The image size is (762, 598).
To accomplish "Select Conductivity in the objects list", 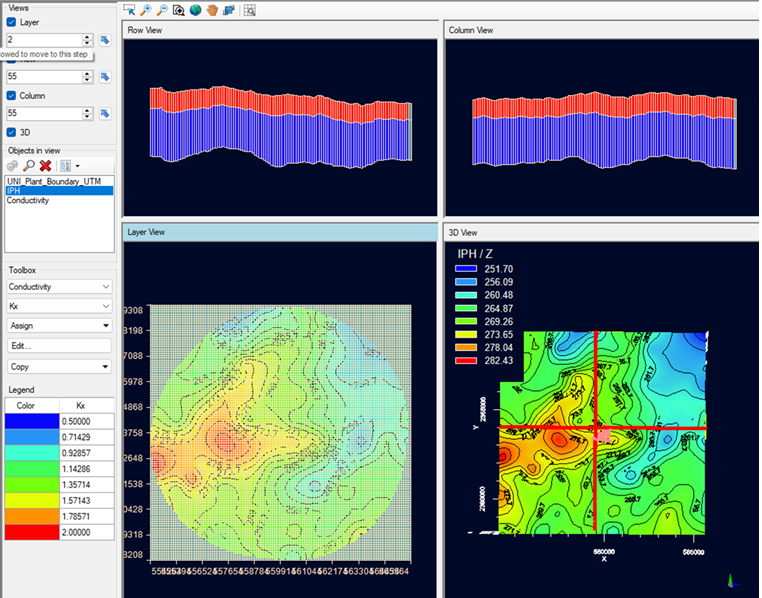I will [x=28, y=200].
